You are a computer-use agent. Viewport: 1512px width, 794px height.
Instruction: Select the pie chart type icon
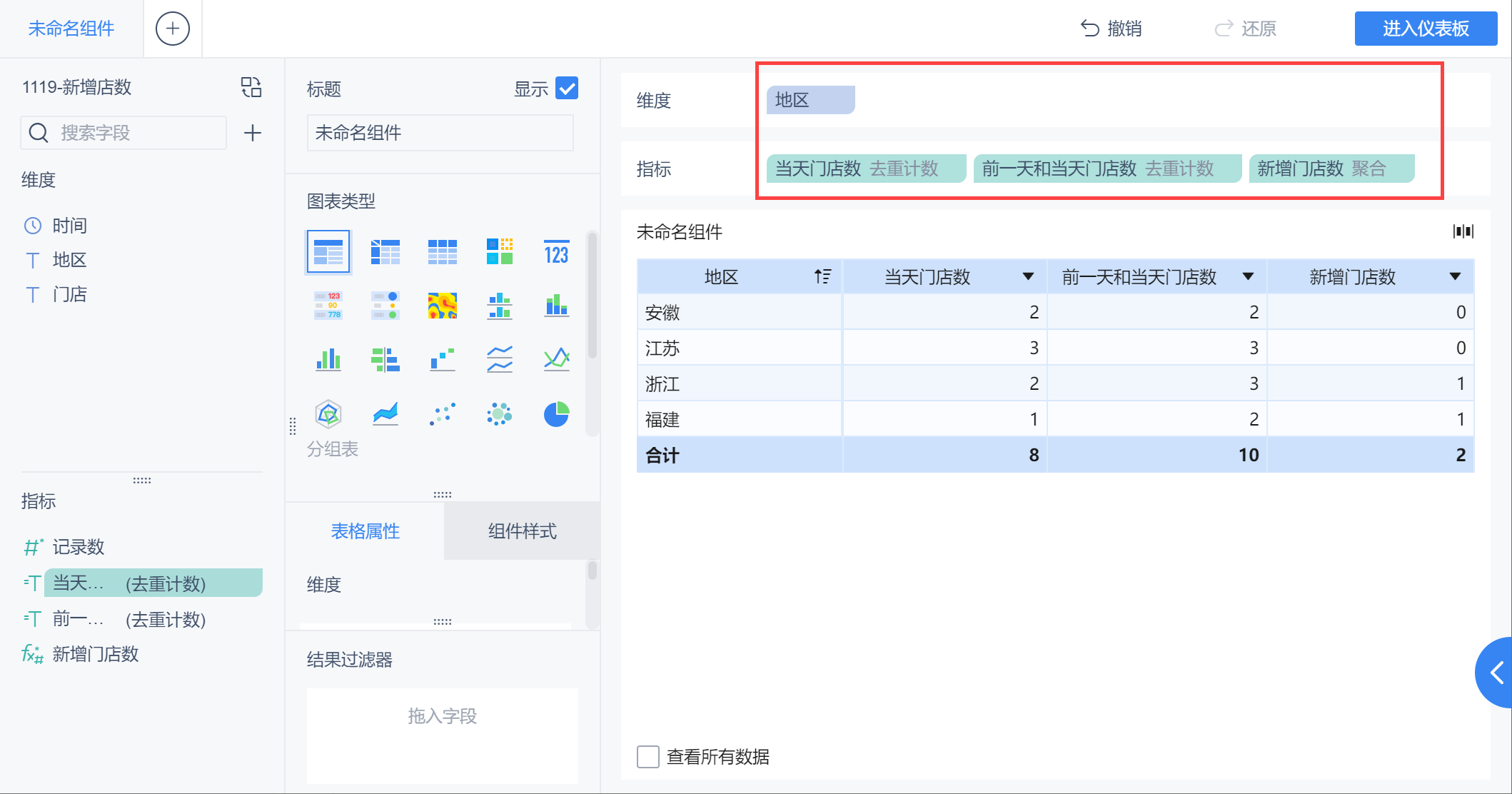click(556, 414)
